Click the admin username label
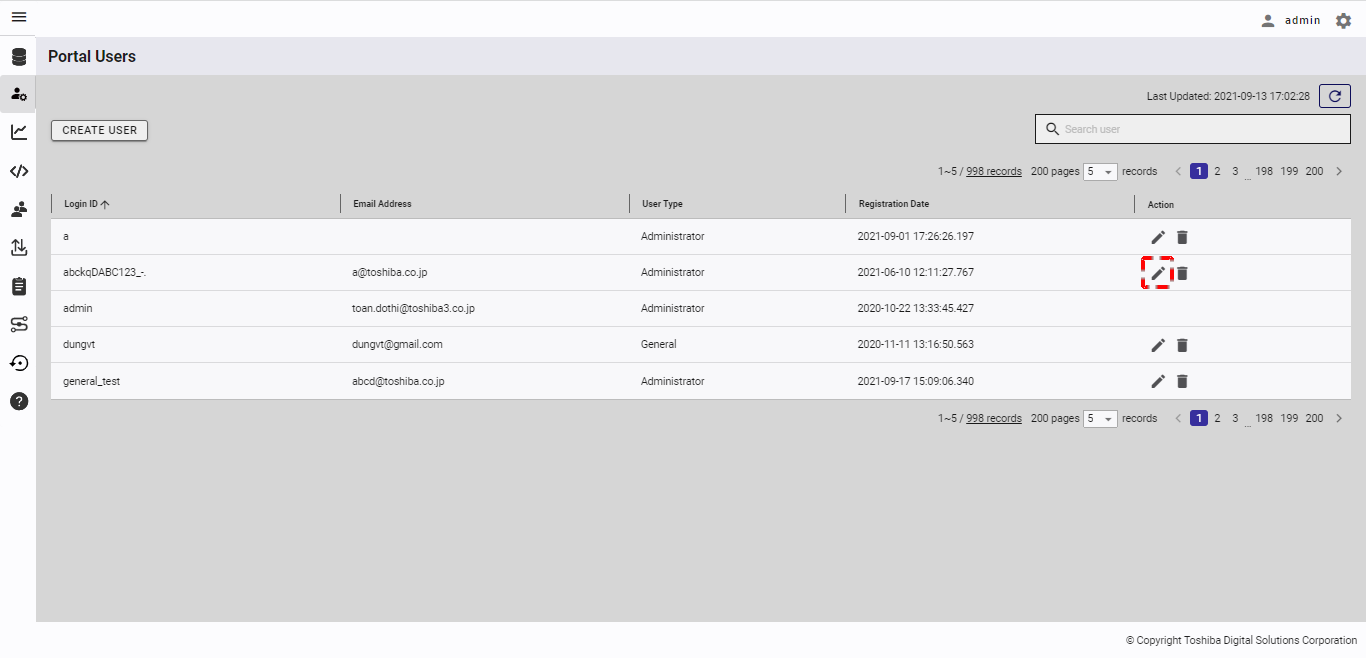The image size is (1366, 658). coord(1303,20)
